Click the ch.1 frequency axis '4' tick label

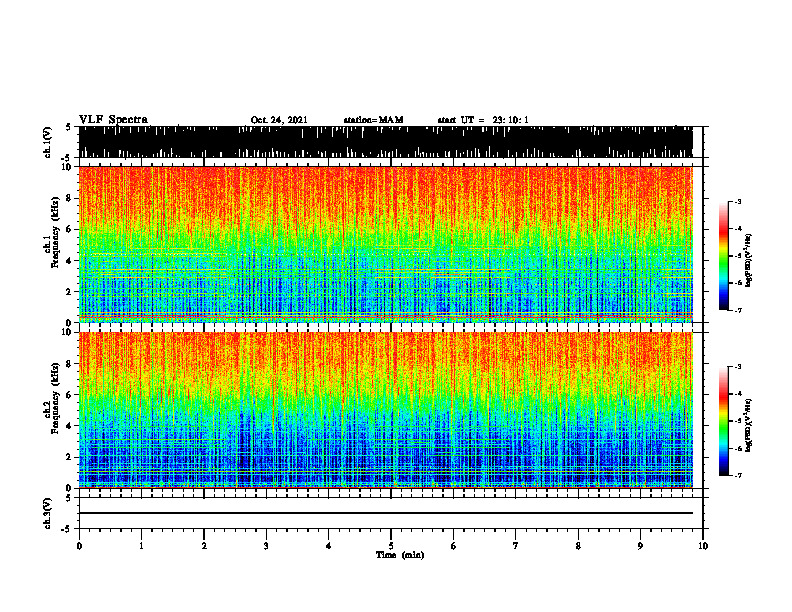[x=69, y=261]
